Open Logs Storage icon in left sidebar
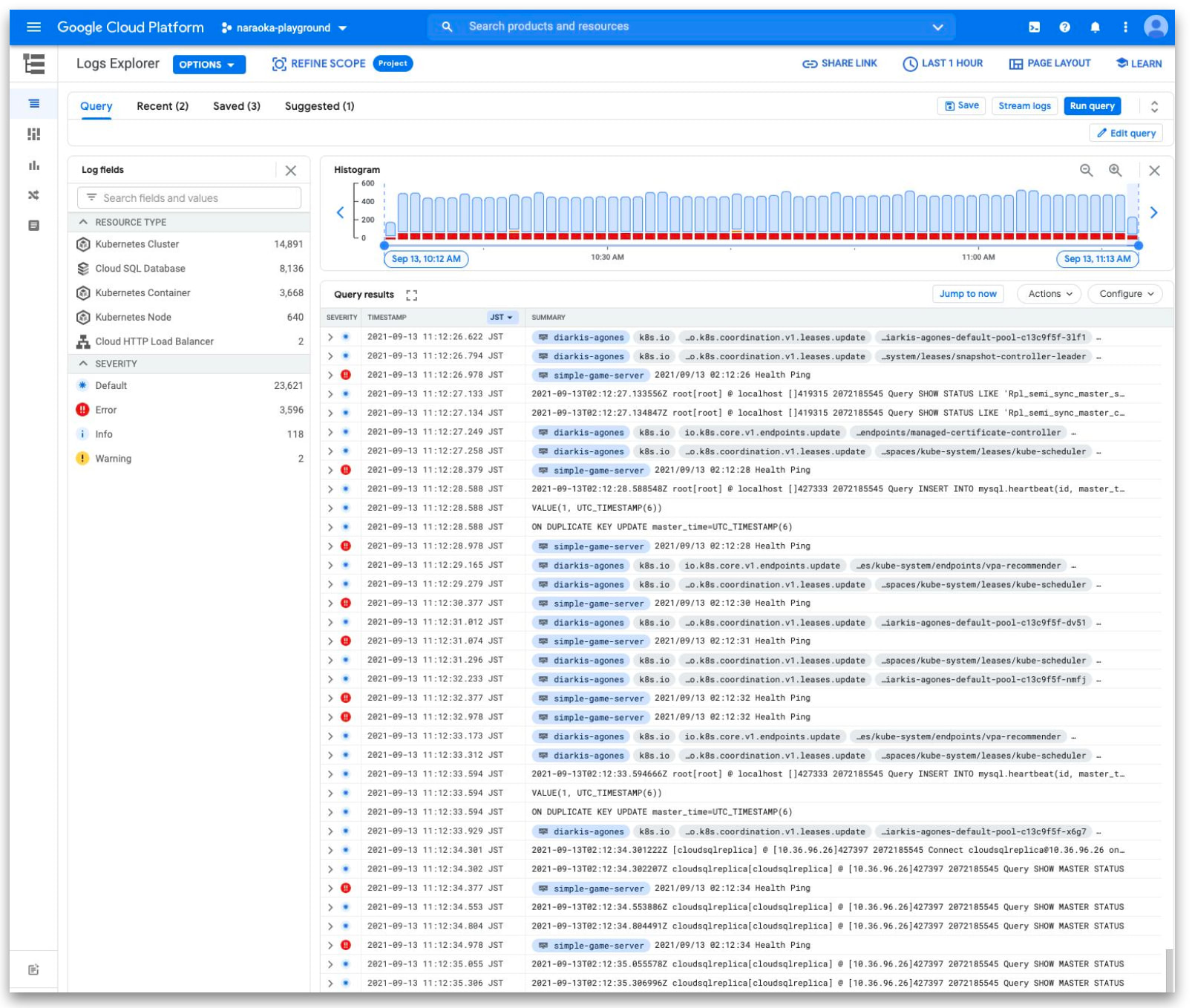Viewport: 1192px width, 1008px height. 34,226
